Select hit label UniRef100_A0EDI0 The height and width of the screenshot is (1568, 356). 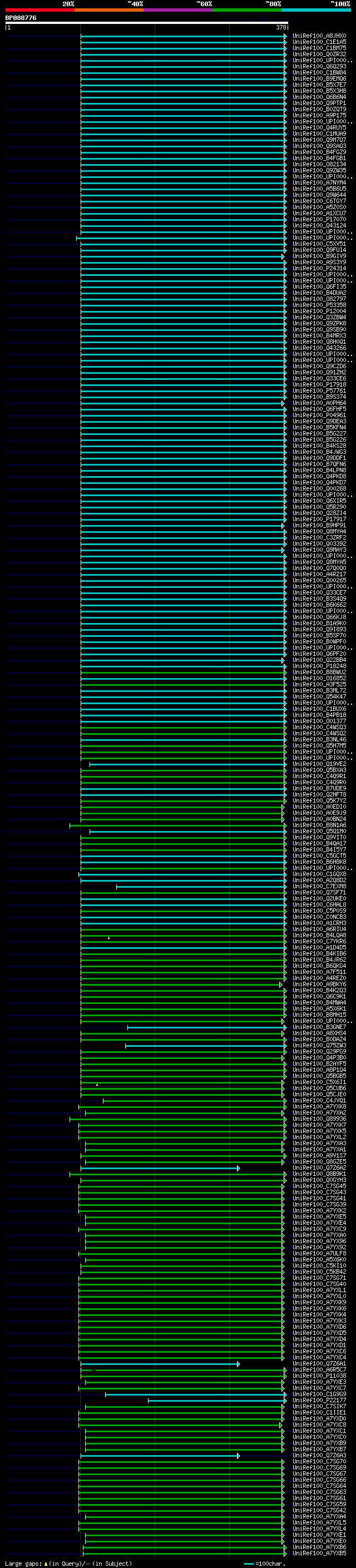click(319, 807)
